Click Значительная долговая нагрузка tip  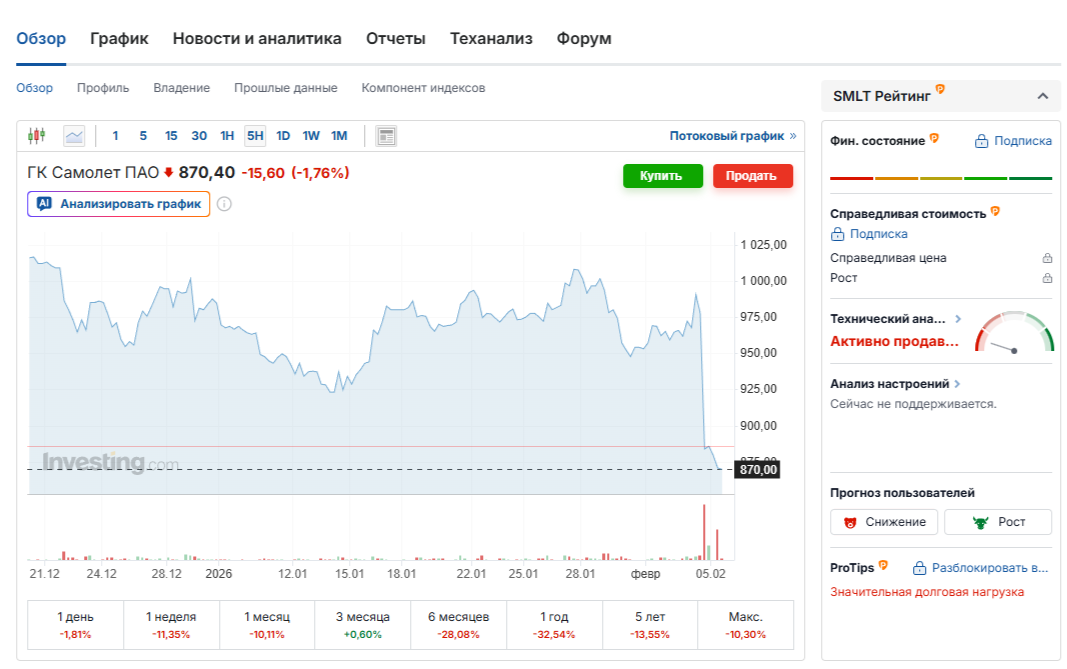coord(927,591)
